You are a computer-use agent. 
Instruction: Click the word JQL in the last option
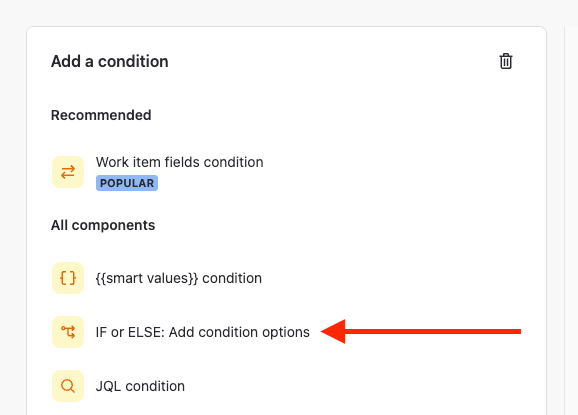click(108, 386)
